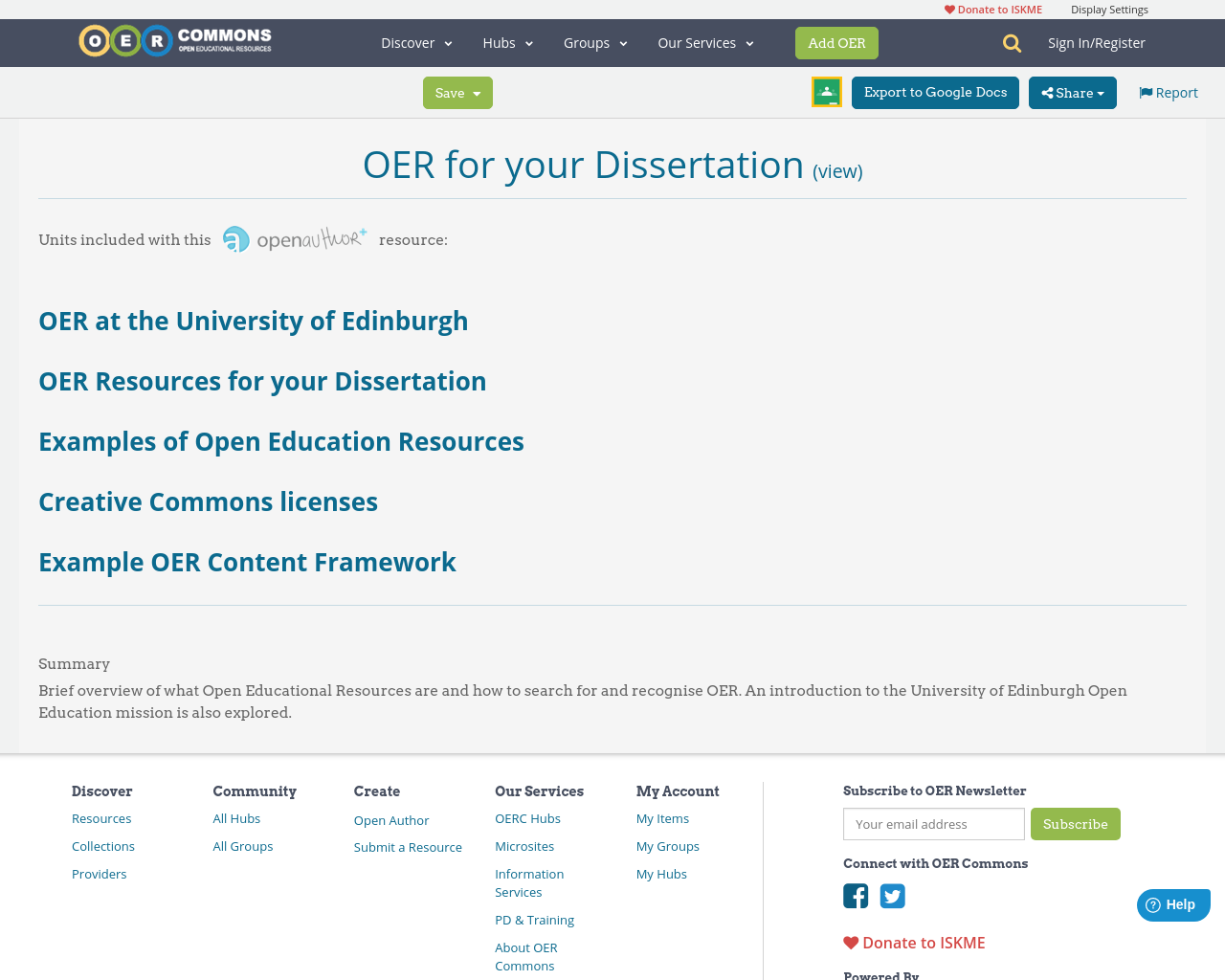Expand the Discover navigation dropdown

pos(415,42)
